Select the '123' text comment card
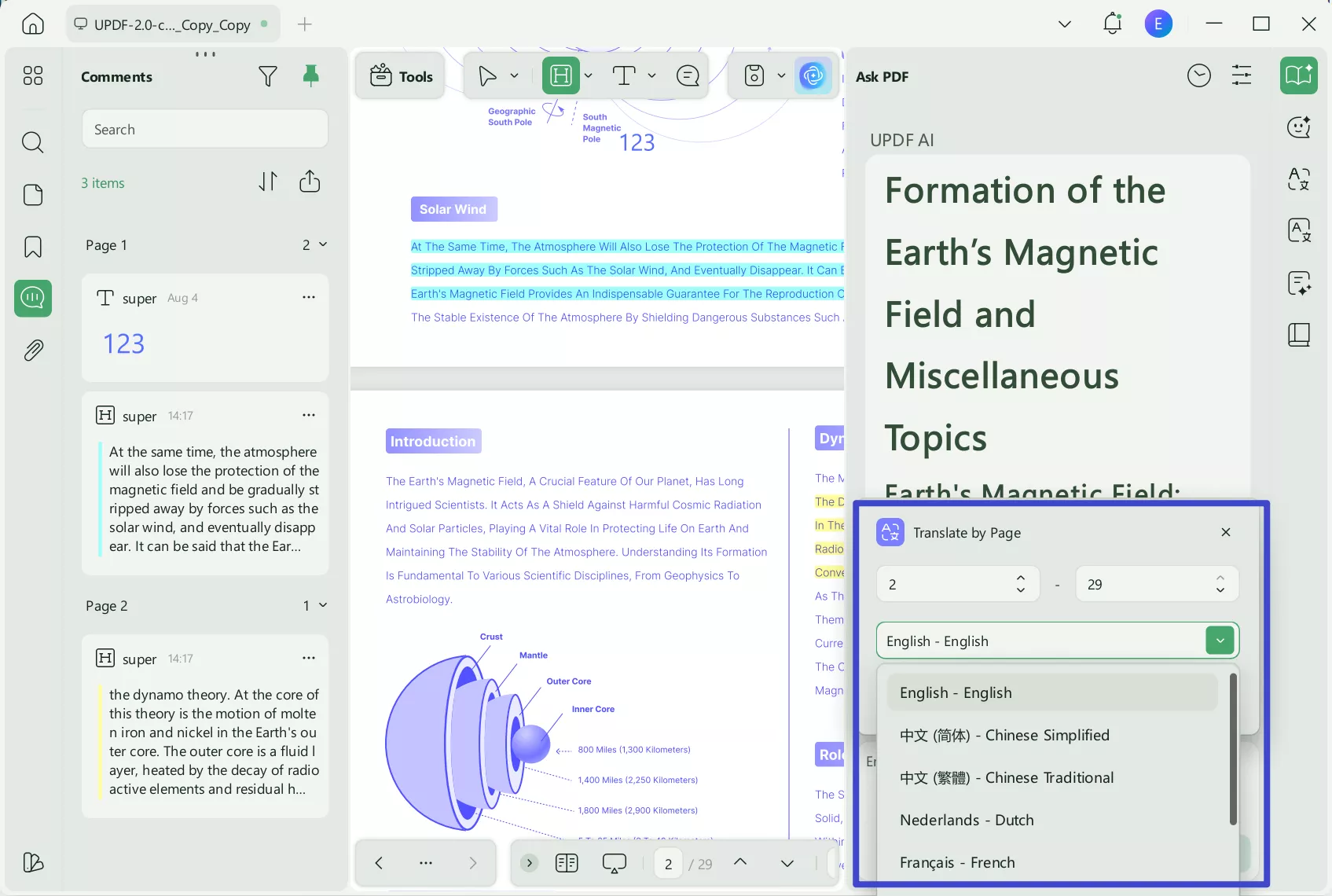Image resolution: width=1332 pixels, height=896 pixels. point(205,328)
